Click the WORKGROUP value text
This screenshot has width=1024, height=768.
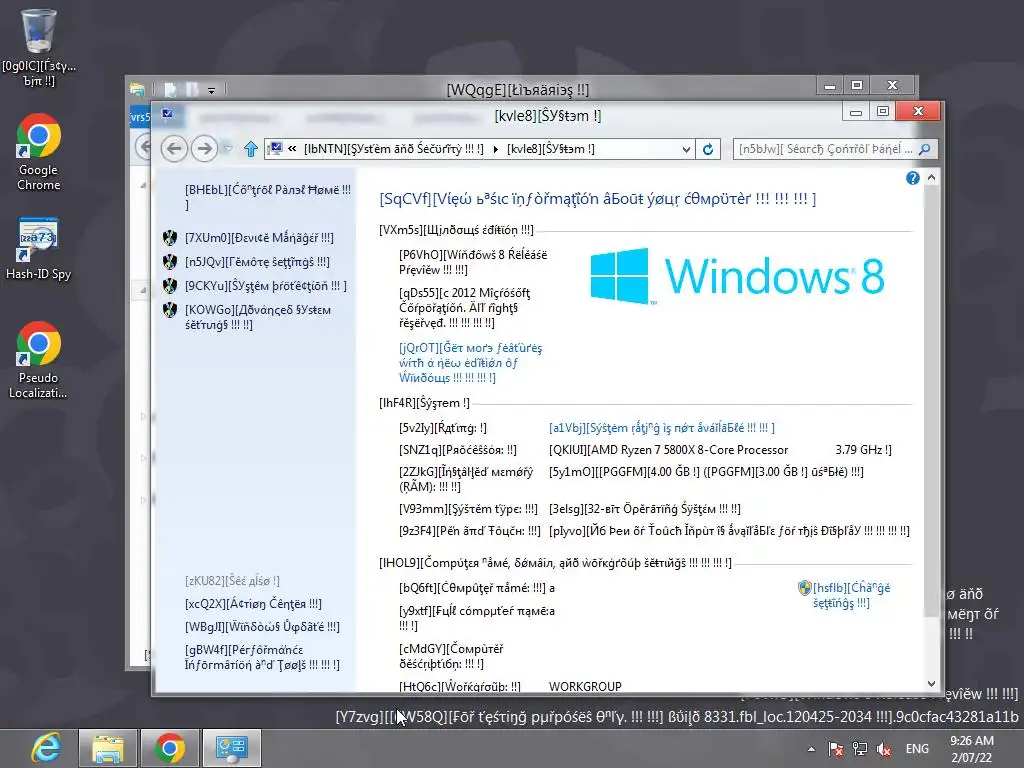(585, 686)
